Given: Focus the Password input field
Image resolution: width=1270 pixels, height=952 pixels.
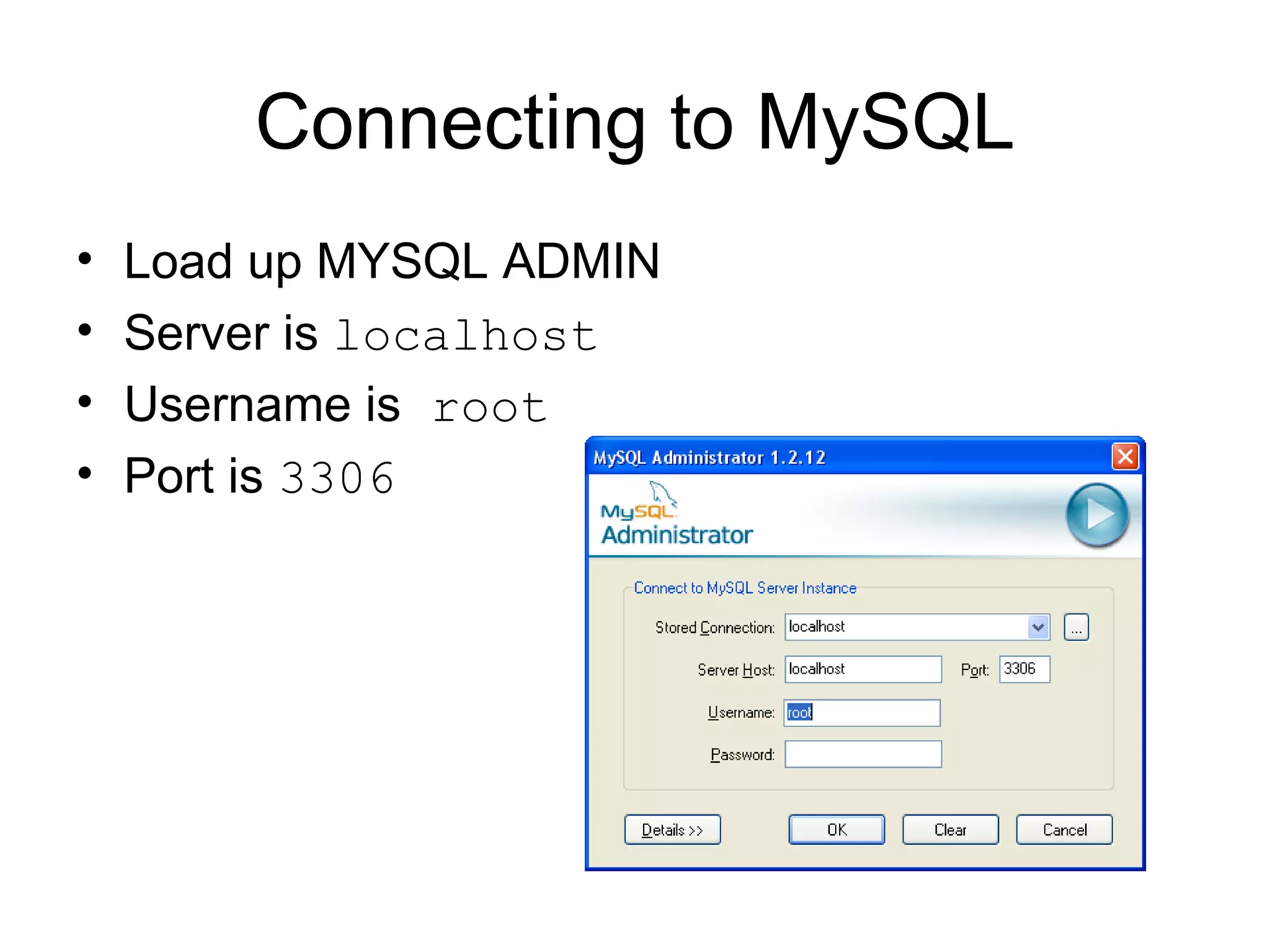Looking at the screenshot, I should tap(863, 754).
